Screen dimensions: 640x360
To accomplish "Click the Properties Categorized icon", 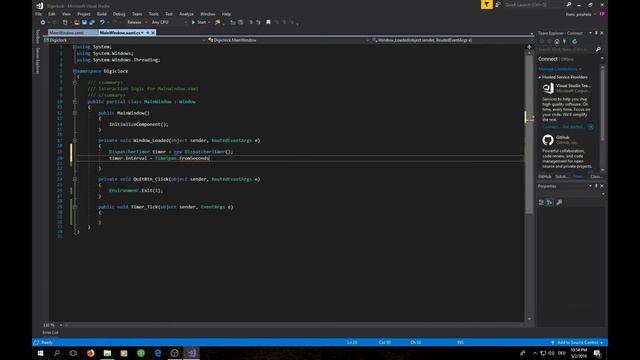I will [541, 202].
